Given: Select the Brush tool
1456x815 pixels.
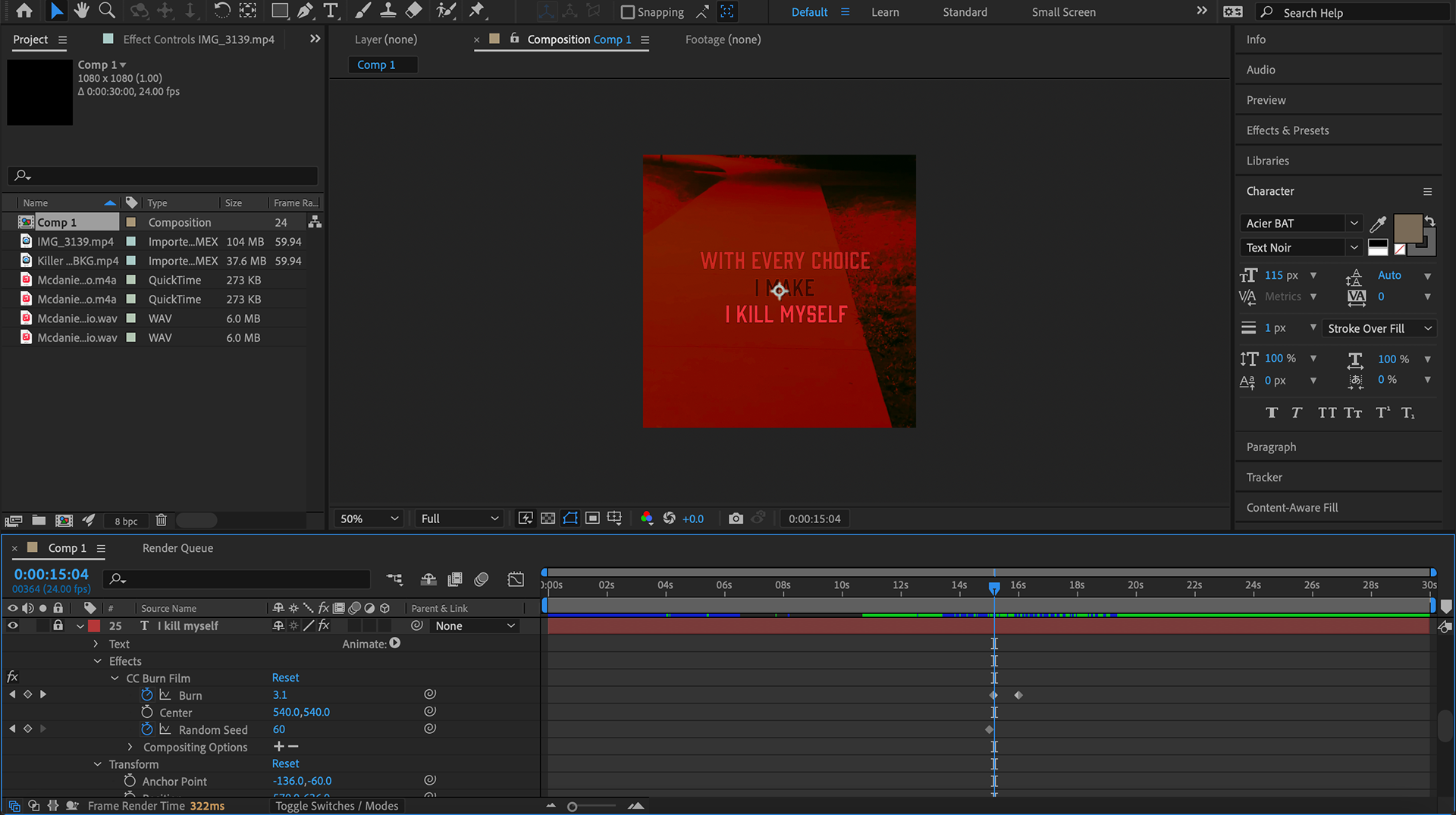Looking at the screenshot, I should 362,11.
